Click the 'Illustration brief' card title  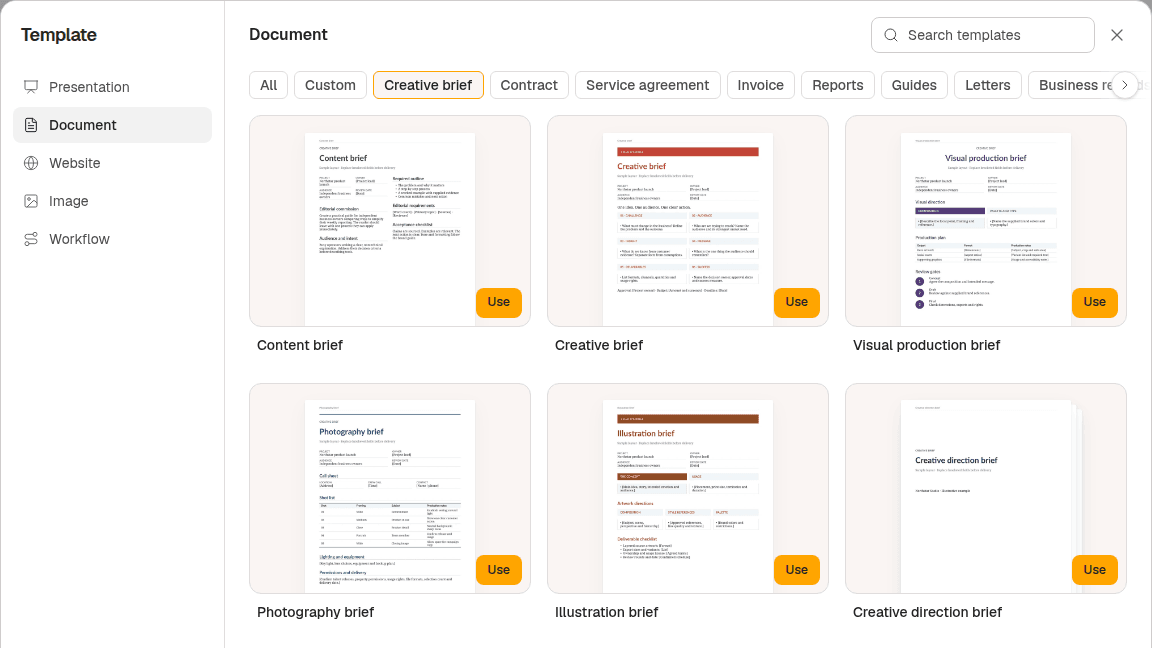606,612
